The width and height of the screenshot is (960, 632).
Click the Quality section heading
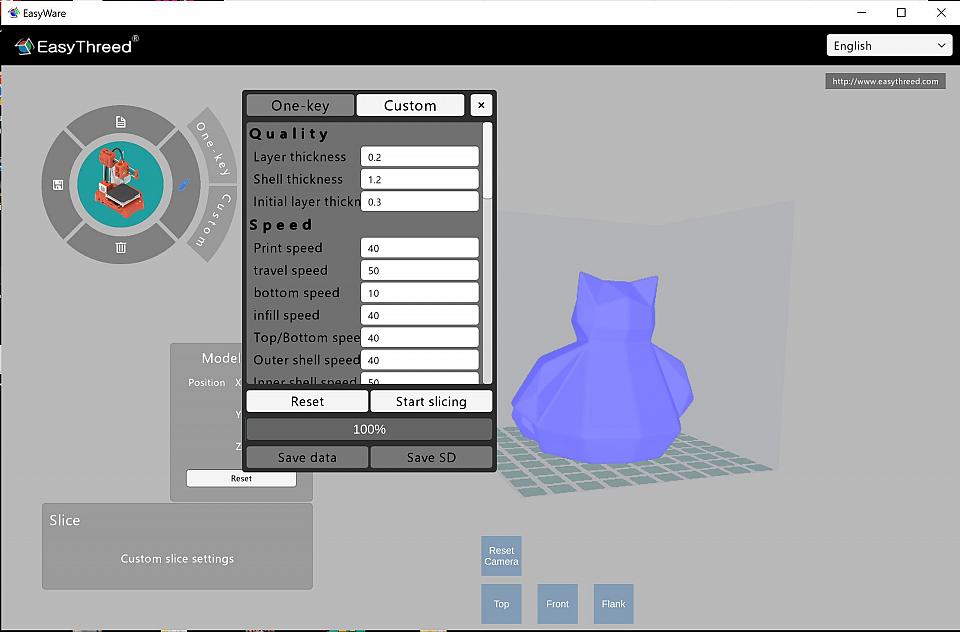coord(289,134)
